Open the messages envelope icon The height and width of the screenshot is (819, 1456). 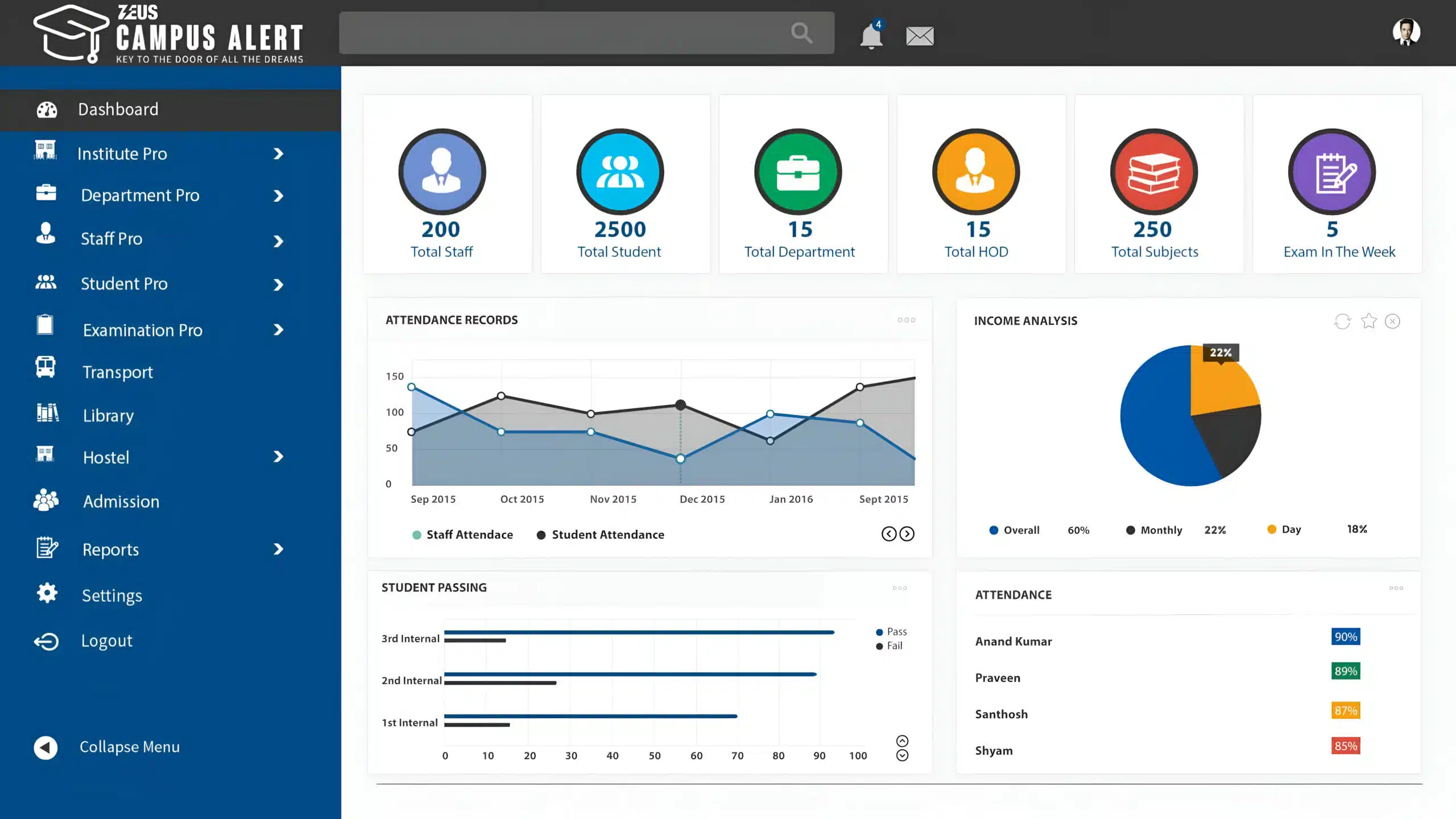[920, 35]
